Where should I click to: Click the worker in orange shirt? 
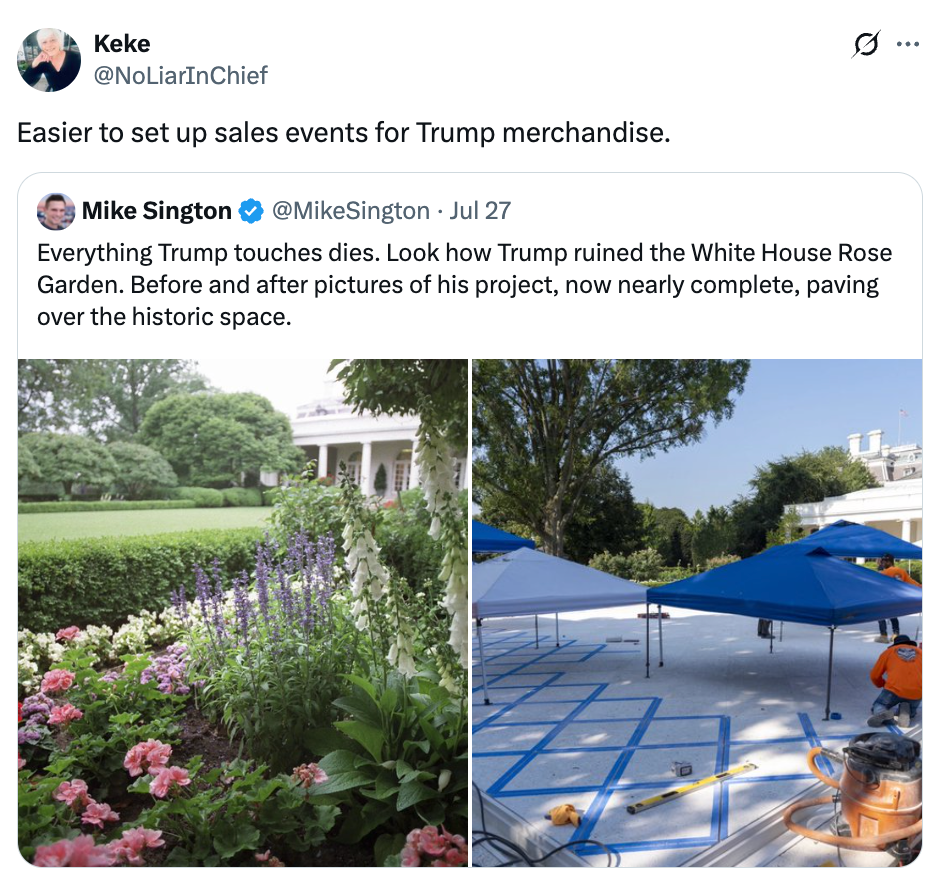tap(894, 680)
